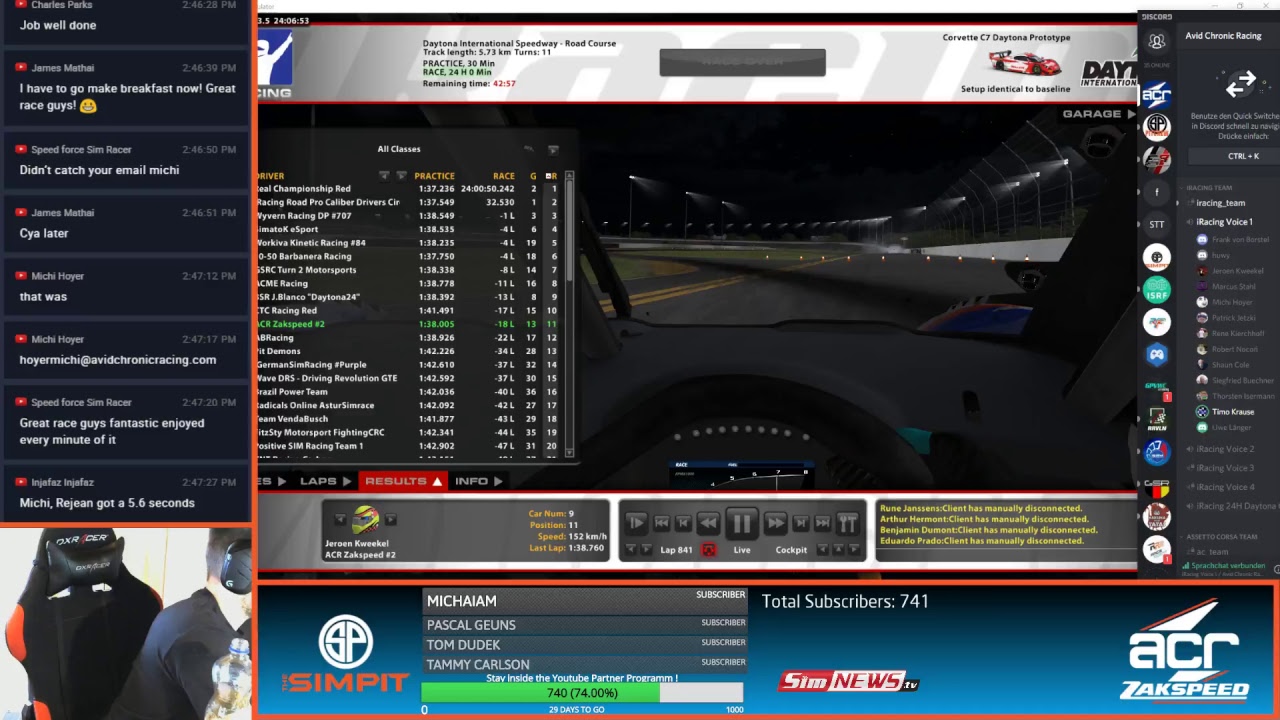Open ISRF server icon in Discord

tap(1157, 290)
